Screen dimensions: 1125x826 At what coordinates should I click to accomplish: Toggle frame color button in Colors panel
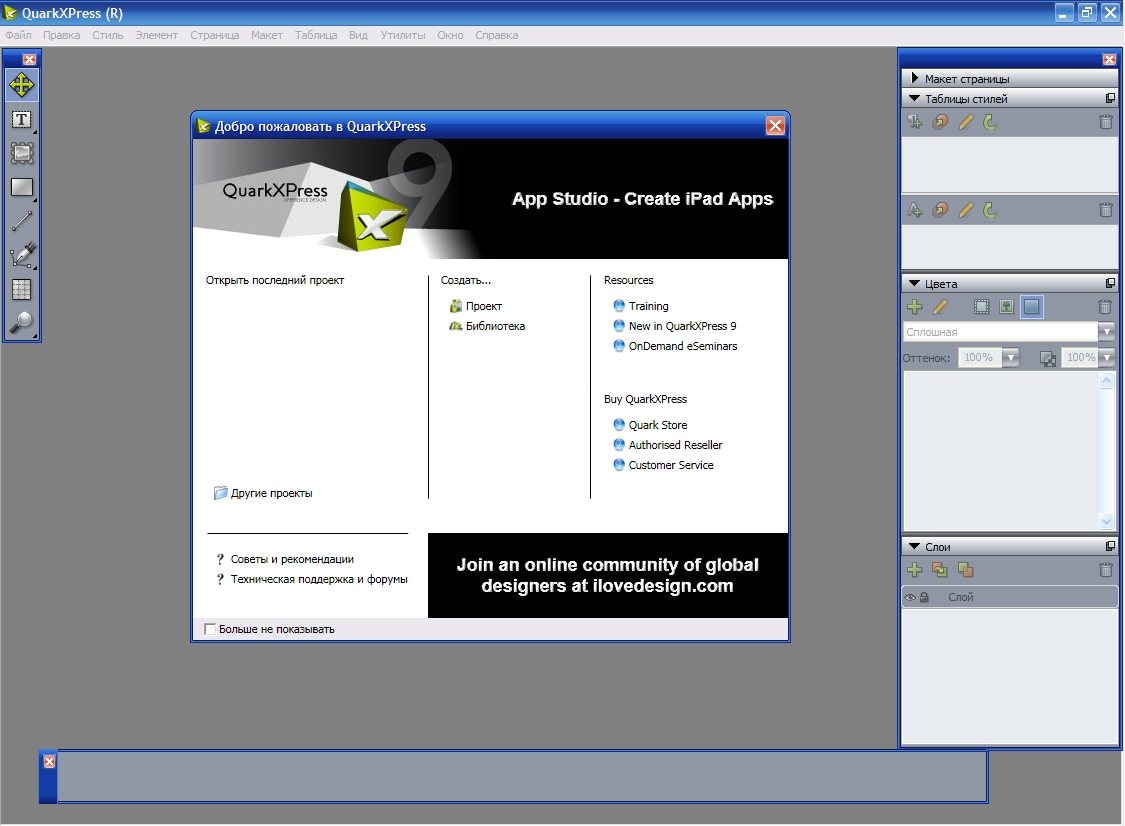(982, 307)
